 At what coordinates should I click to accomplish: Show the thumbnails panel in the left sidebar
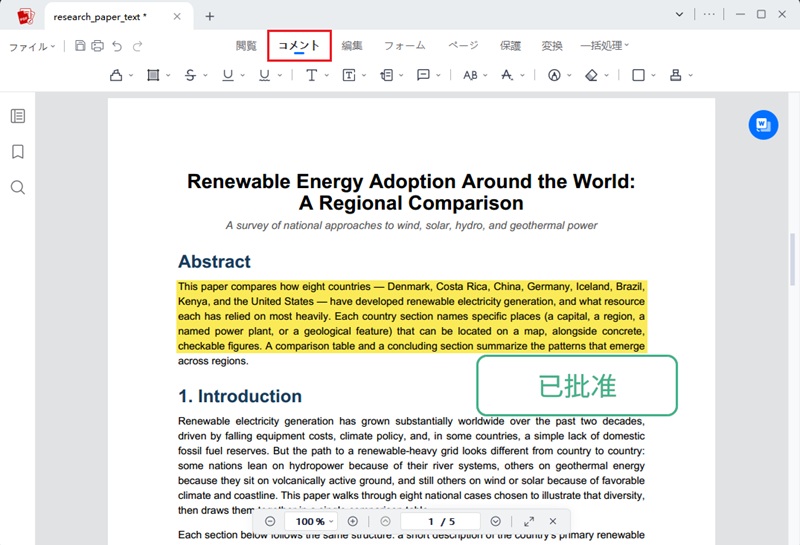18,116
